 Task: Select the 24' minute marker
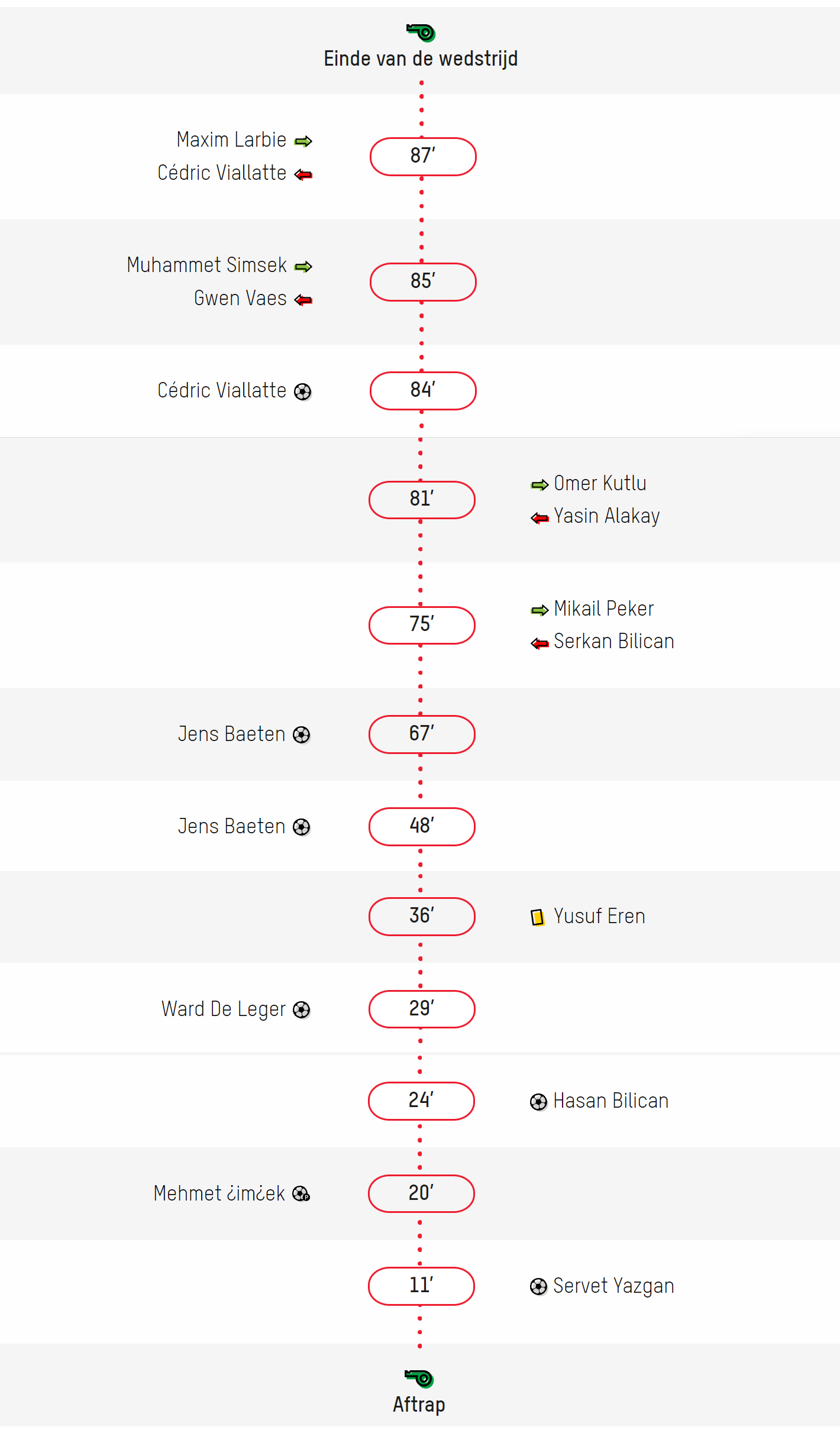[x=421, y=1101]
